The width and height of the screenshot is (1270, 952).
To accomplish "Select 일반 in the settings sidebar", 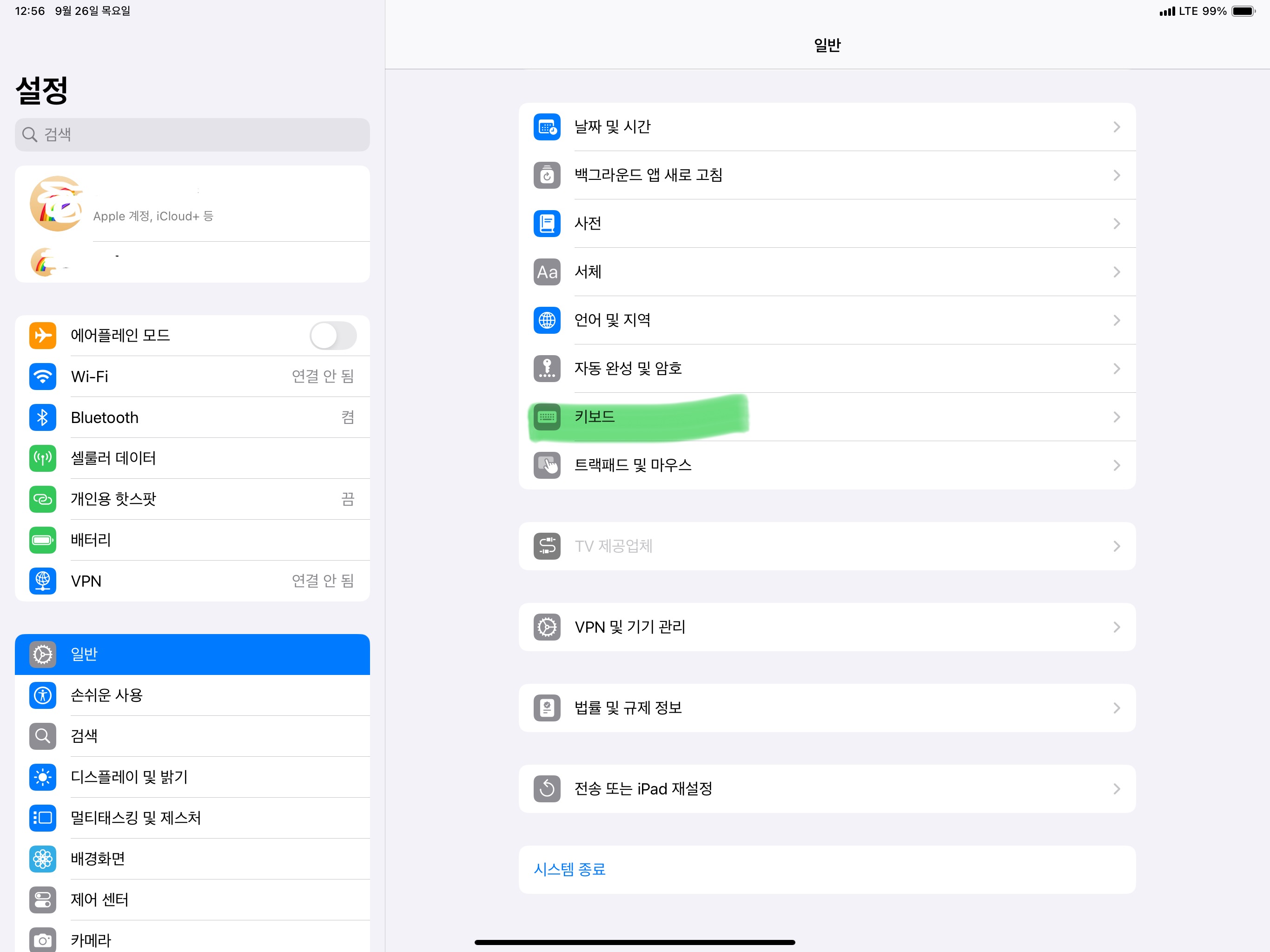I will (x=192, y=654).
